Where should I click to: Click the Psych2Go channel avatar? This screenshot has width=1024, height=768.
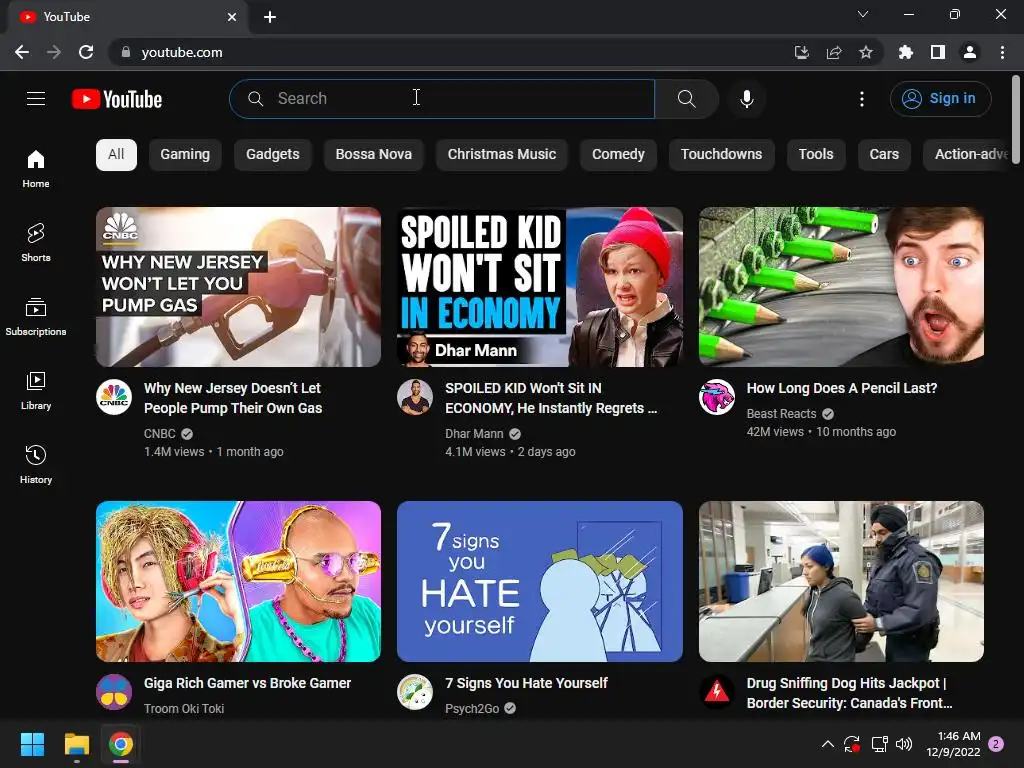coord(415,692)
